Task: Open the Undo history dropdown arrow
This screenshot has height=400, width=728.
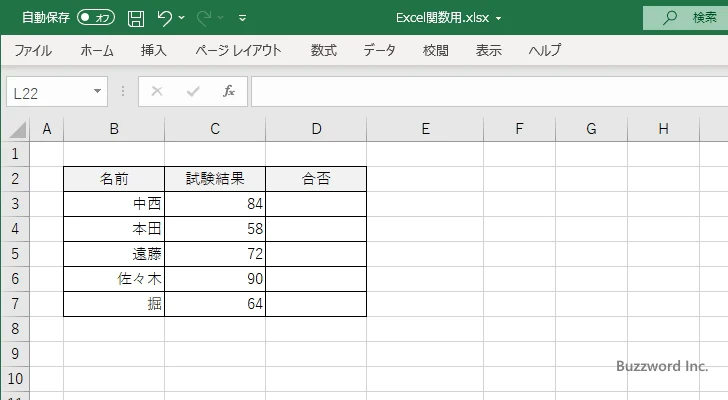Action: pos(182,18)
